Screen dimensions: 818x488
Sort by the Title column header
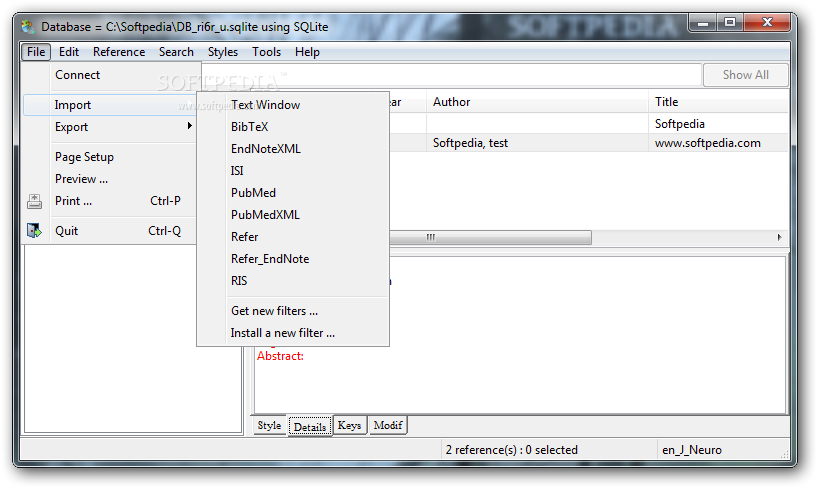pyautogui.click(x=718, y=102)
